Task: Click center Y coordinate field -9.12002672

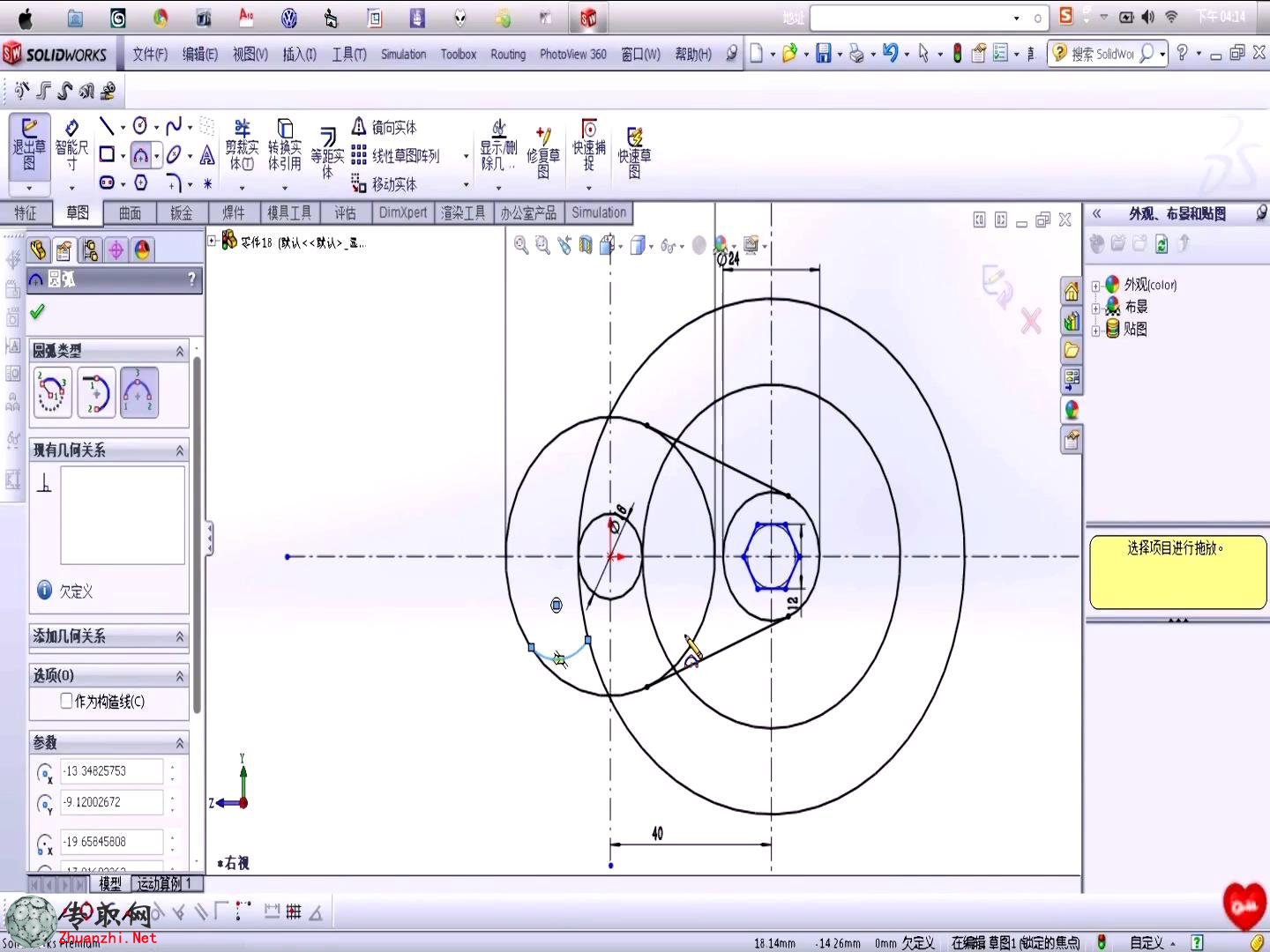Action: 111,802
